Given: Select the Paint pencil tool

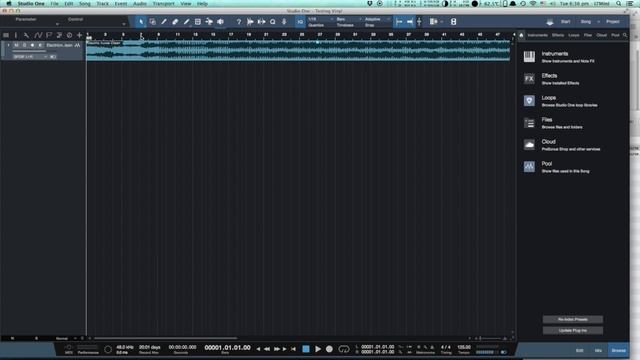Looking at the screenshot, I should click(x=187, y=22).
